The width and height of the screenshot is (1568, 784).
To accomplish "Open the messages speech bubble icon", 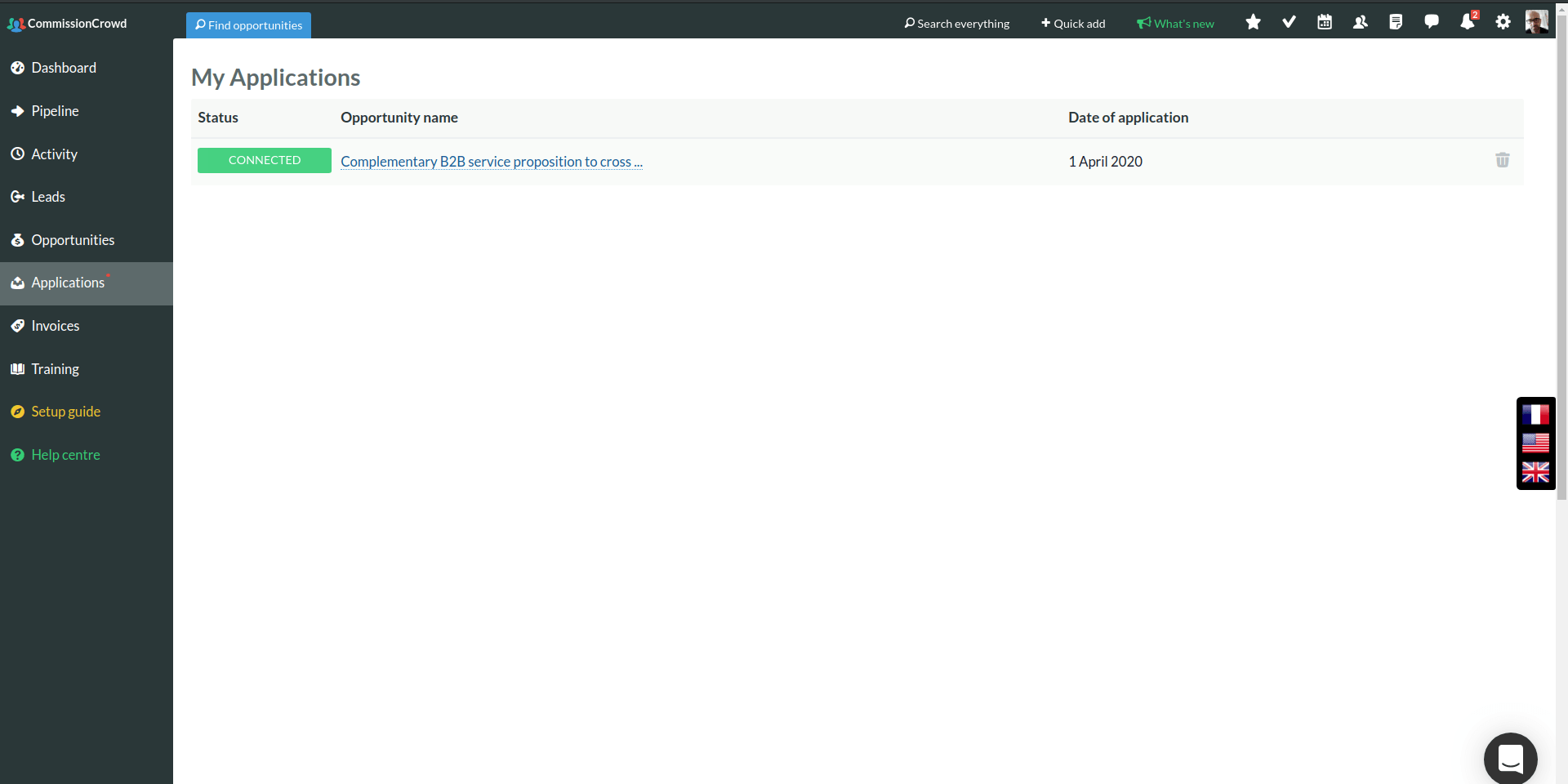I will click(x=1432, y=22).
